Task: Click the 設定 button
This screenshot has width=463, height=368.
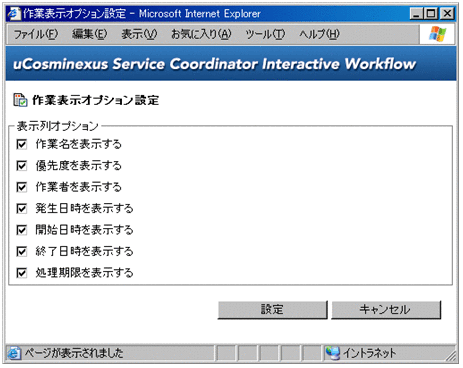Action: point(272,310)
